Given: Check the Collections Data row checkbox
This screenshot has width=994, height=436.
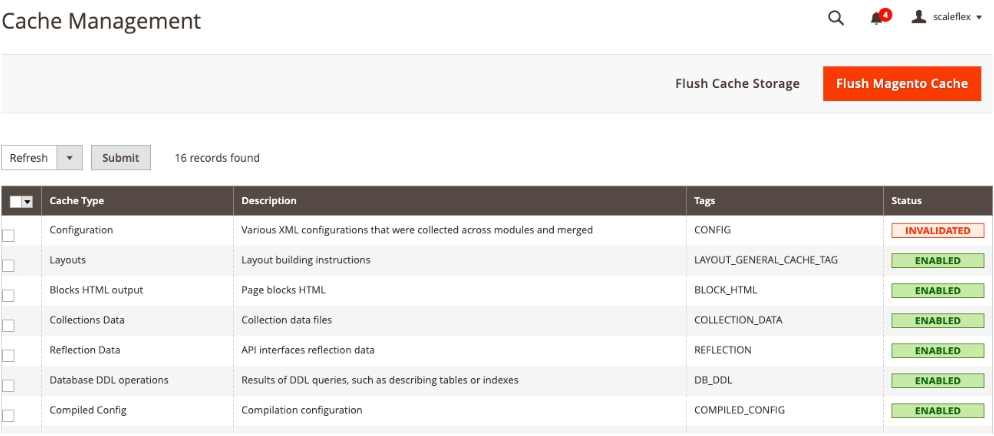Looking at the screenshot, I should coord(9,326).
